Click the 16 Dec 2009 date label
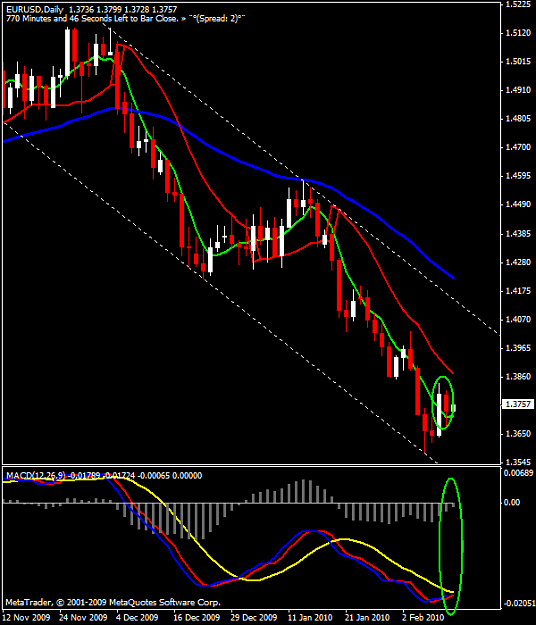 [x=196, y=617]
